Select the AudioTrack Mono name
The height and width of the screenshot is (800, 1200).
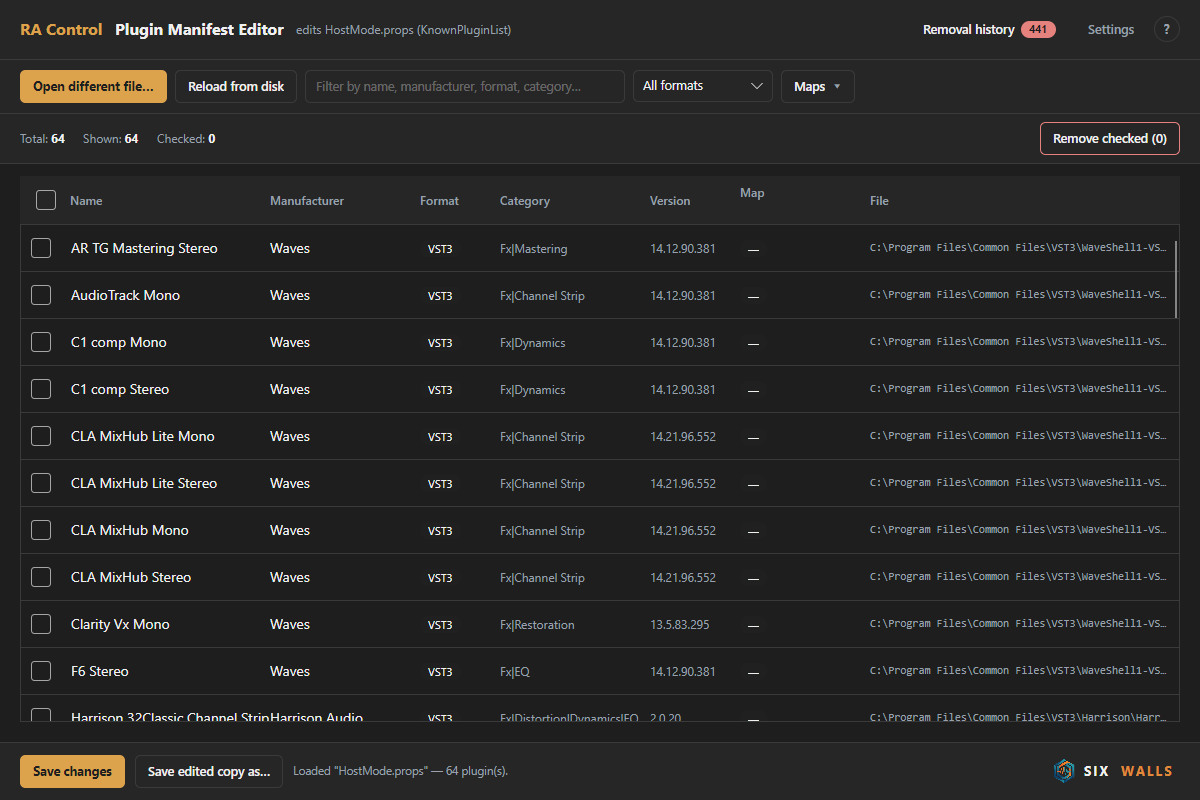(x=126, y=295)
